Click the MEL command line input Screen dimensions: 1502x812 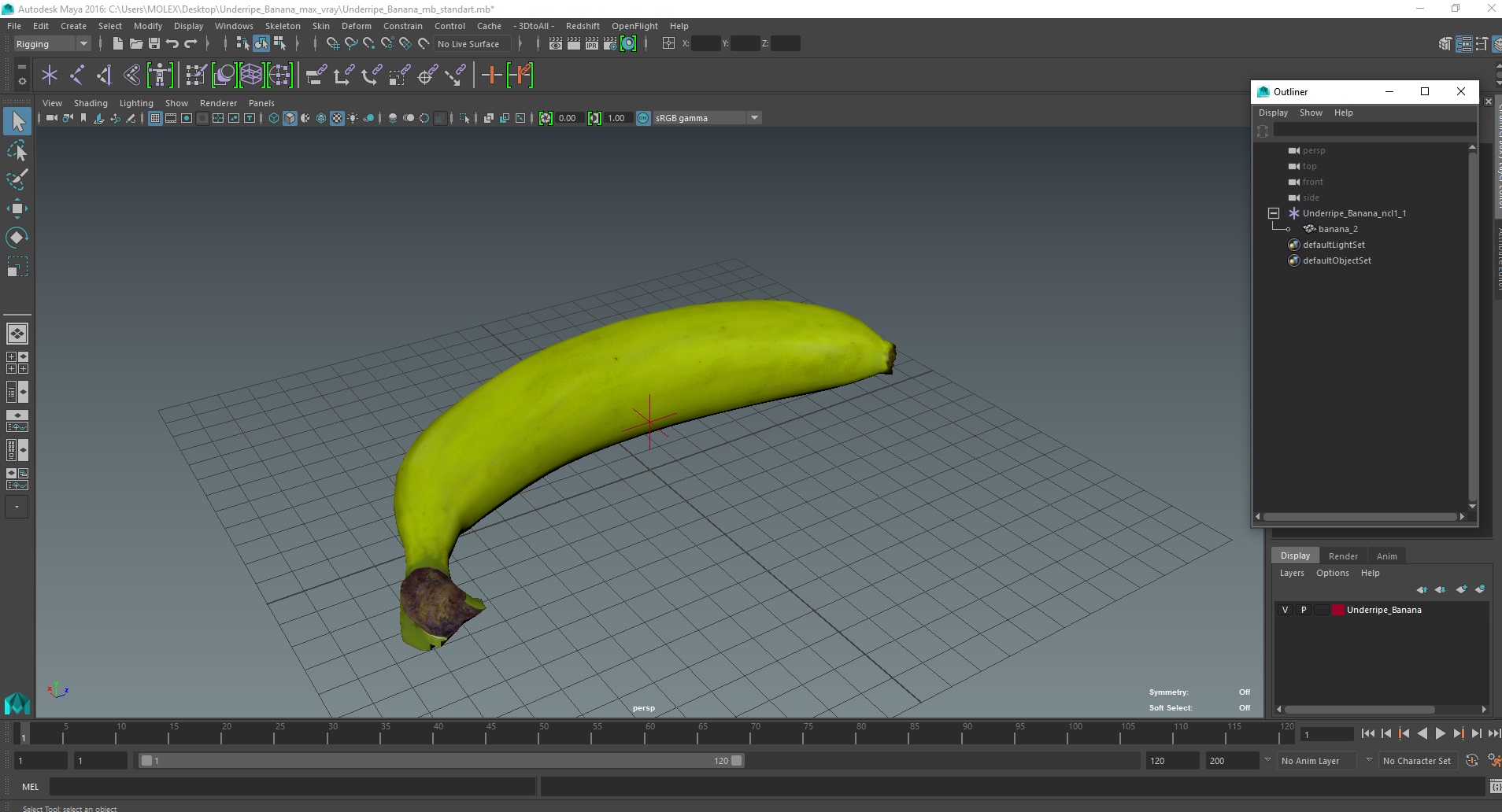[x=292, y=786]
